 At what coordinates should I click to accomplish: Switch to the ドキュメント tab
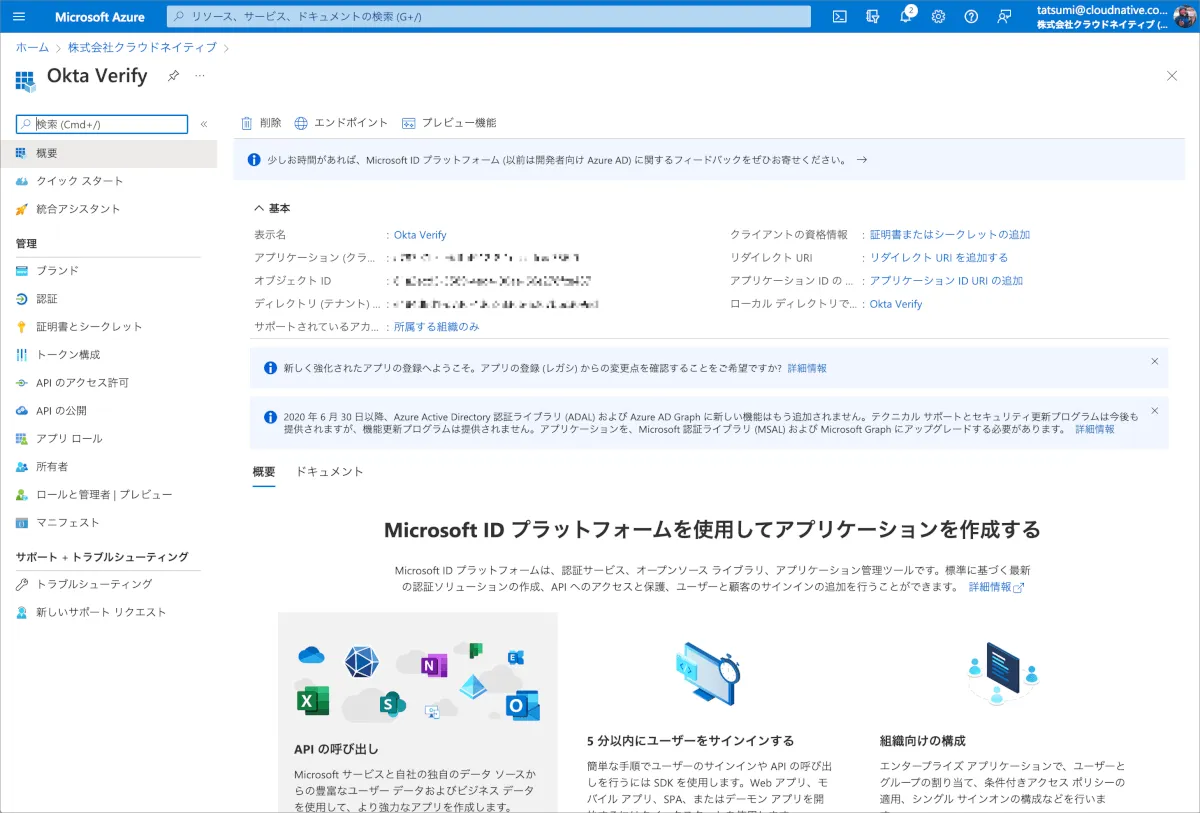[329, 472]
